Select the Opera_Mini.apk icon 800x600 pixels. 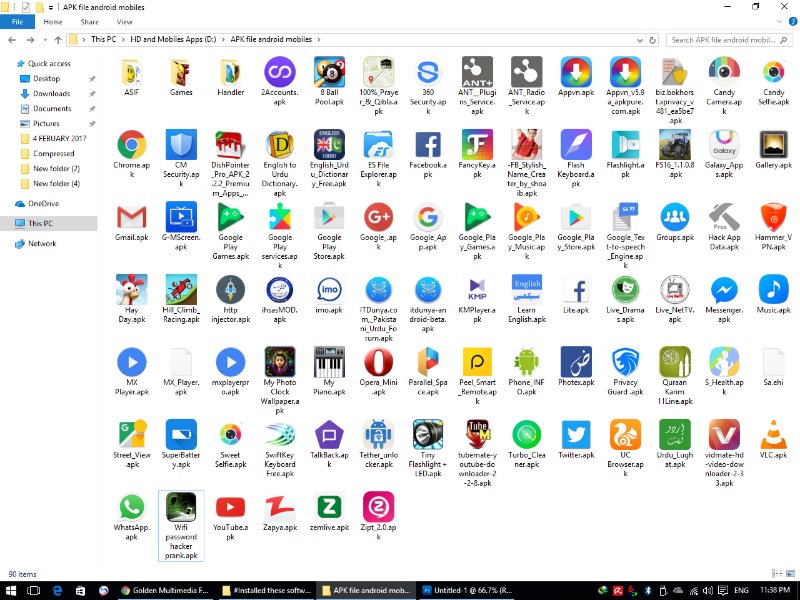[x=378, y=362]
